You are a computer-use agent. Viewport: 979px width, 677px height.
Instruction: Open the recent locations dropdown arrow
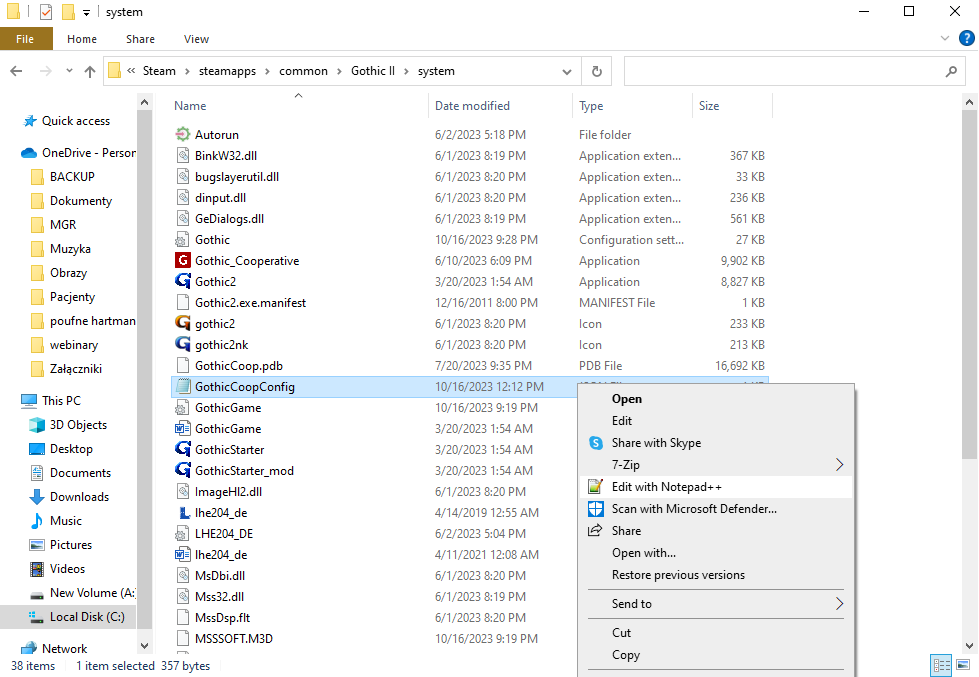coord(69,71)
